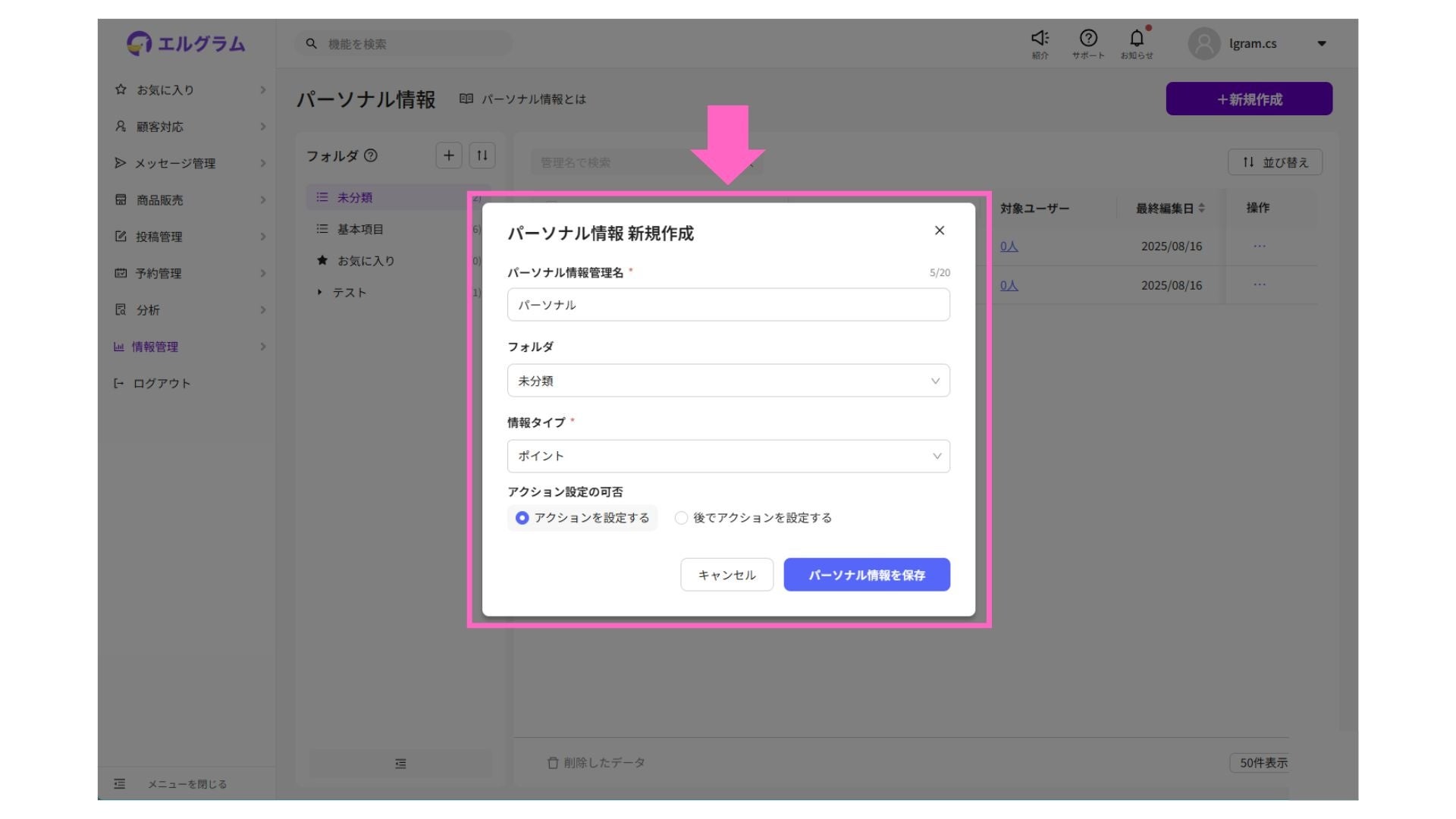Open the フォルダ dropdown showing 未分類
The image size is (1456, 819).
pyautogui.click(x=728, y=381)
